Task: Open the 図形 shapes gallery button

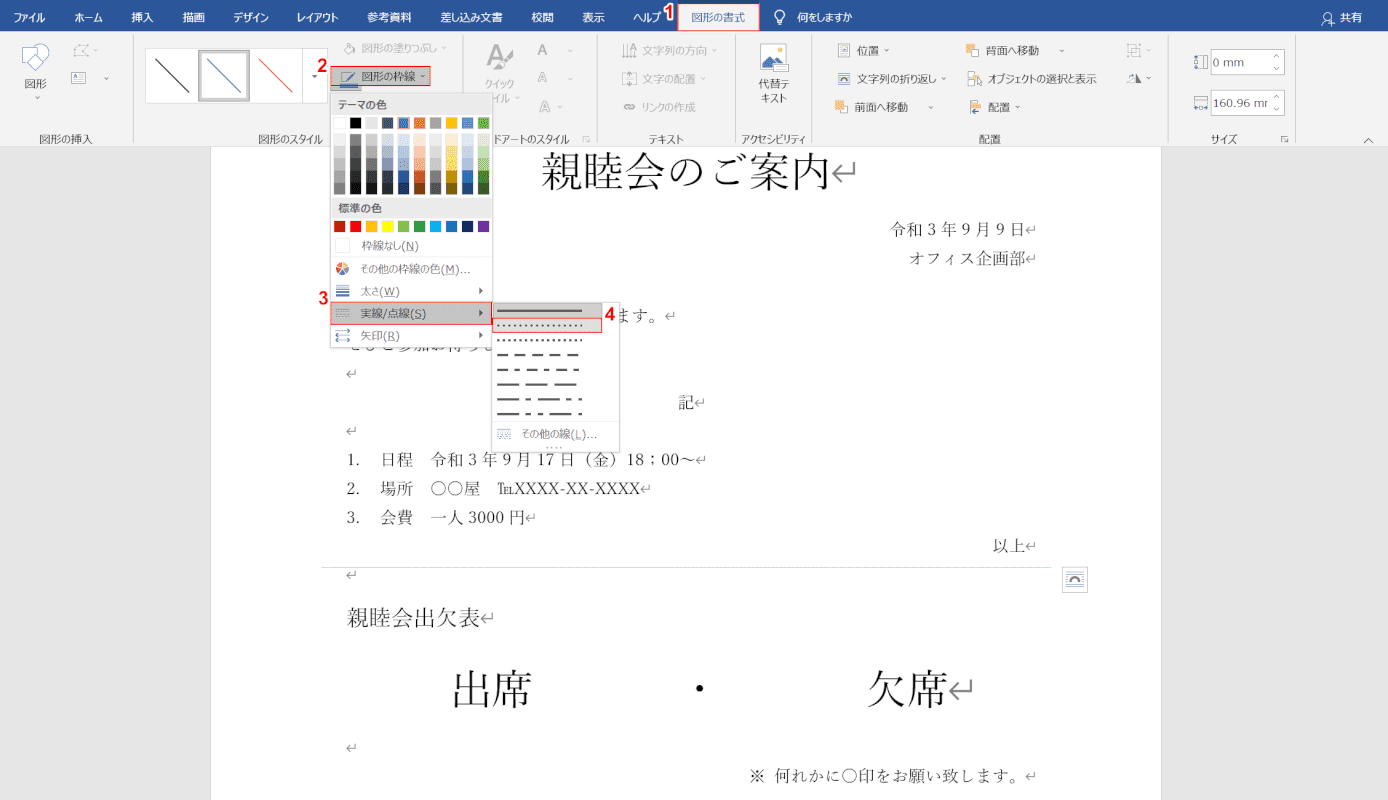Action: pyautogui.click(x=36, y=70)
